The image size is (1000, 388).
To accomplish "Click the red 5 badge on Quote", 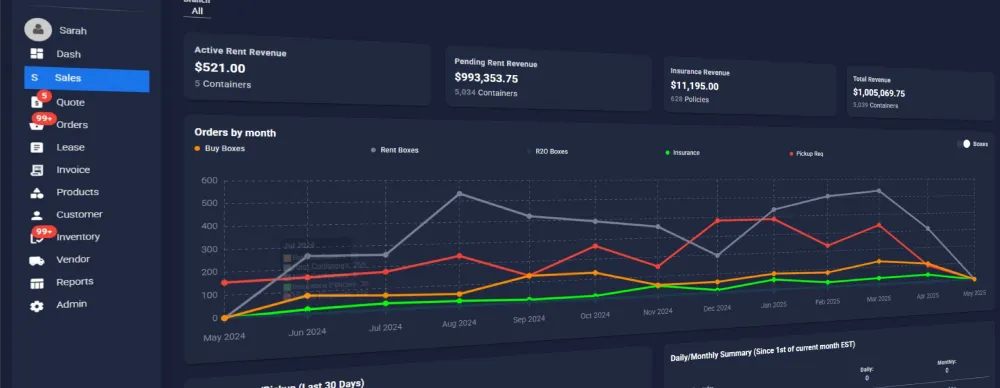I will (43, 96).
